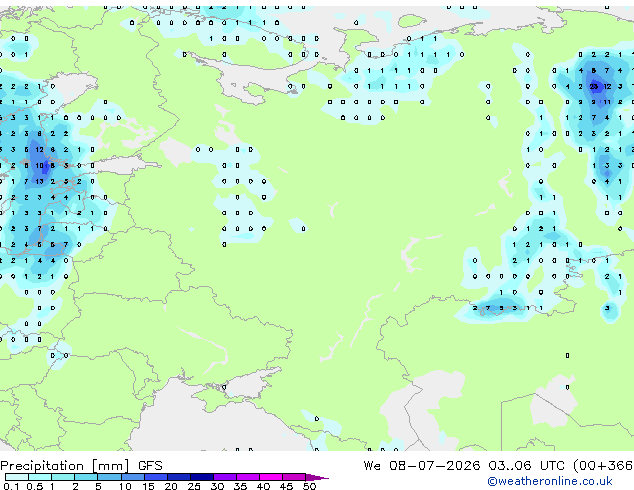Select the 5–10 mm legend color
Image resolution: width=634 pixels, height=490 pixels.
point(109,477)
